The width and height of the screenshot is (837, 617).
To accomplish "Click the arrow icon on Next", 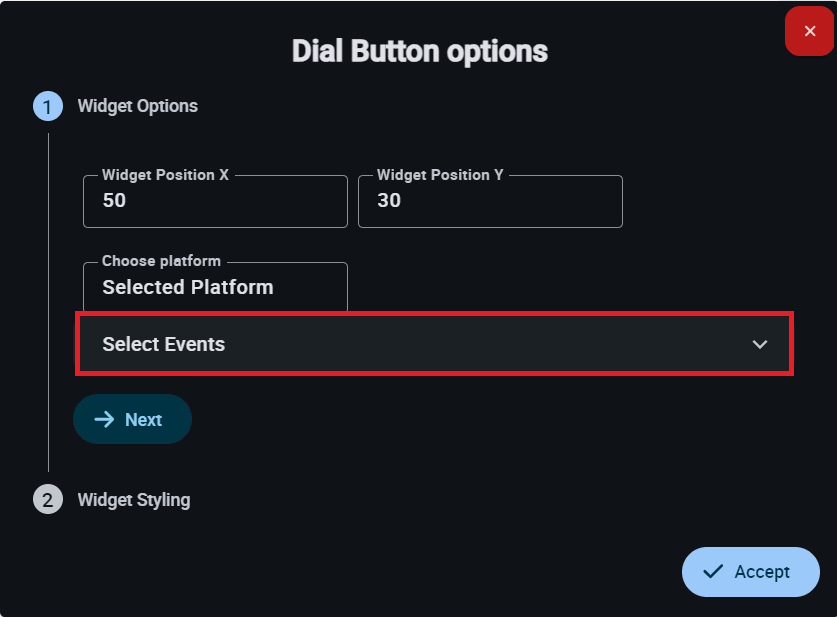I will coord(104,419).
